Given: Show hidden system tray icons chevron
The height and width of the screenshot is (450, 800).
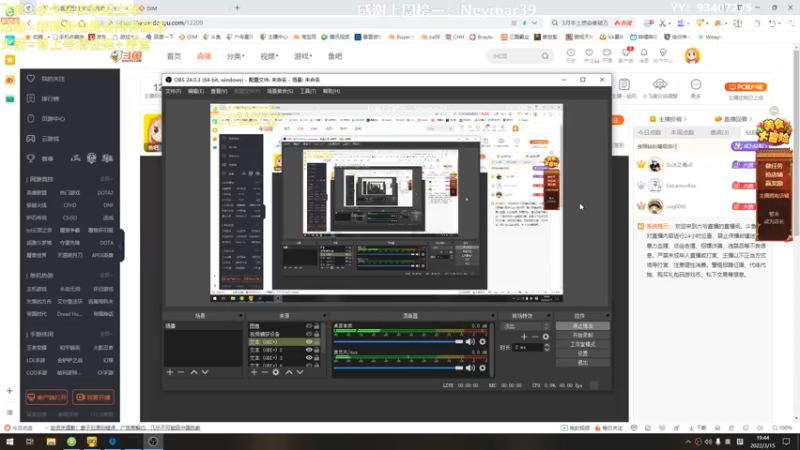Looking at the screenshot, I should (x=688, y=442).
